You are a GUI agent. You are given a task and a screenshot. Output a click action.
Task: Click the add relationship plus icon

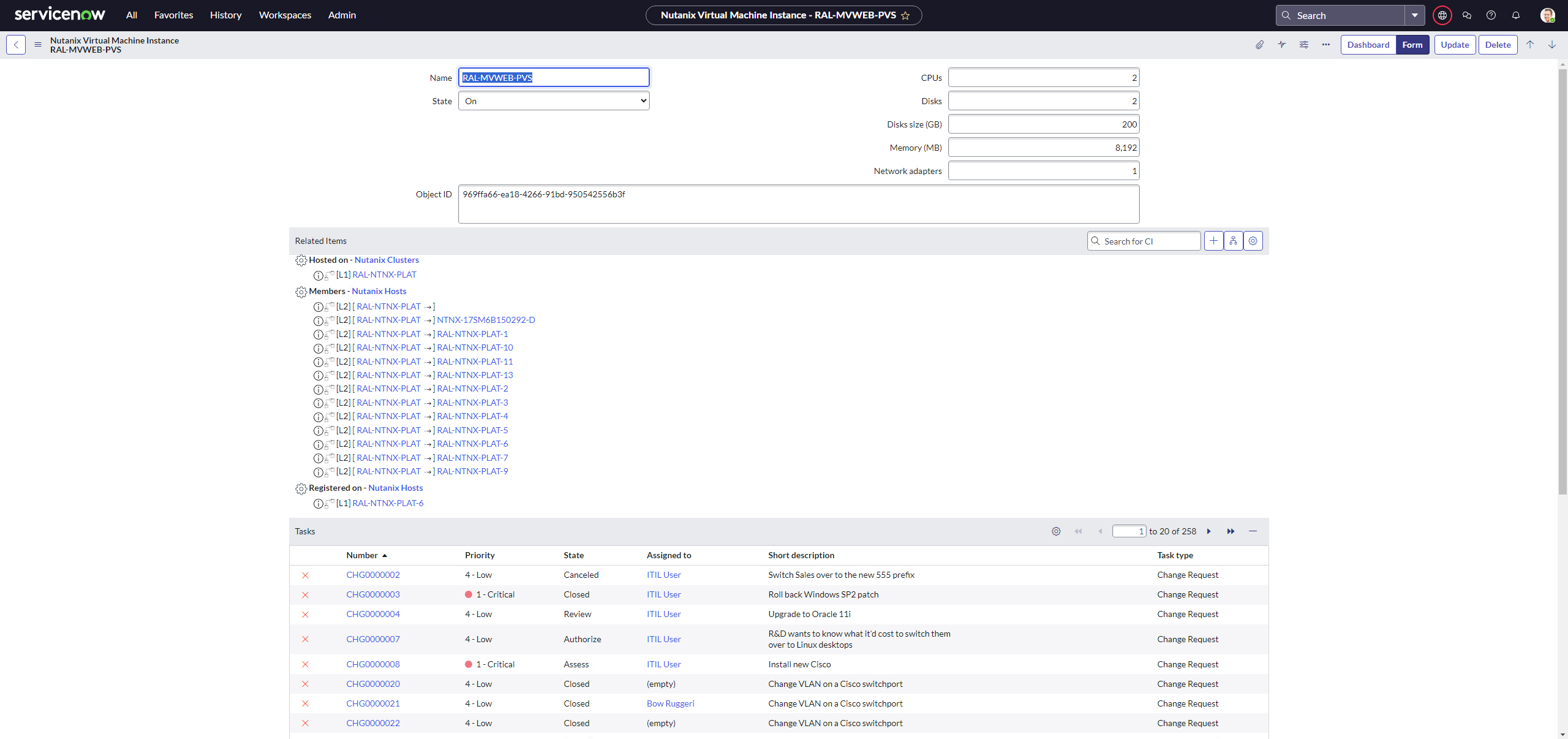(x=1213, y=241)
